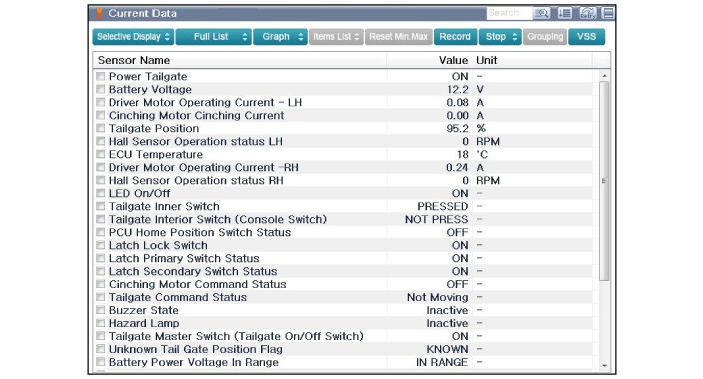Click the graph snapshot icon in title bar

(587, 13)
